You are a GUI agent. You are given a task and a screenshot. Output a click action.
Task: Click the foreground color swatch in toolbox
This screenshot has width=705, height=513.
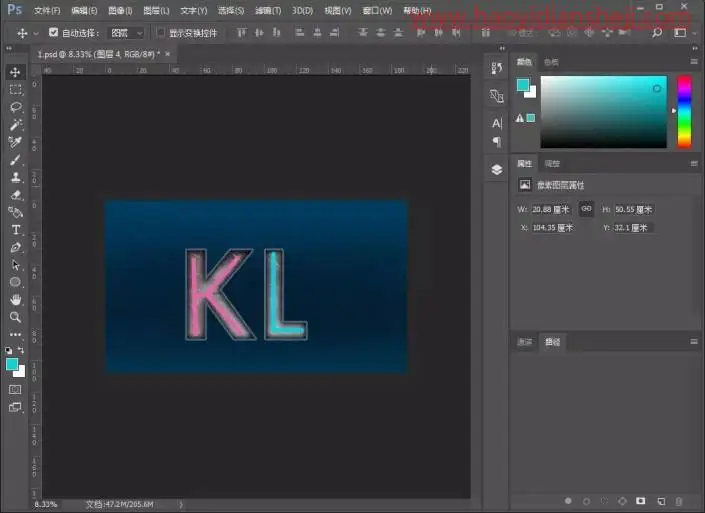pos(12,364)
